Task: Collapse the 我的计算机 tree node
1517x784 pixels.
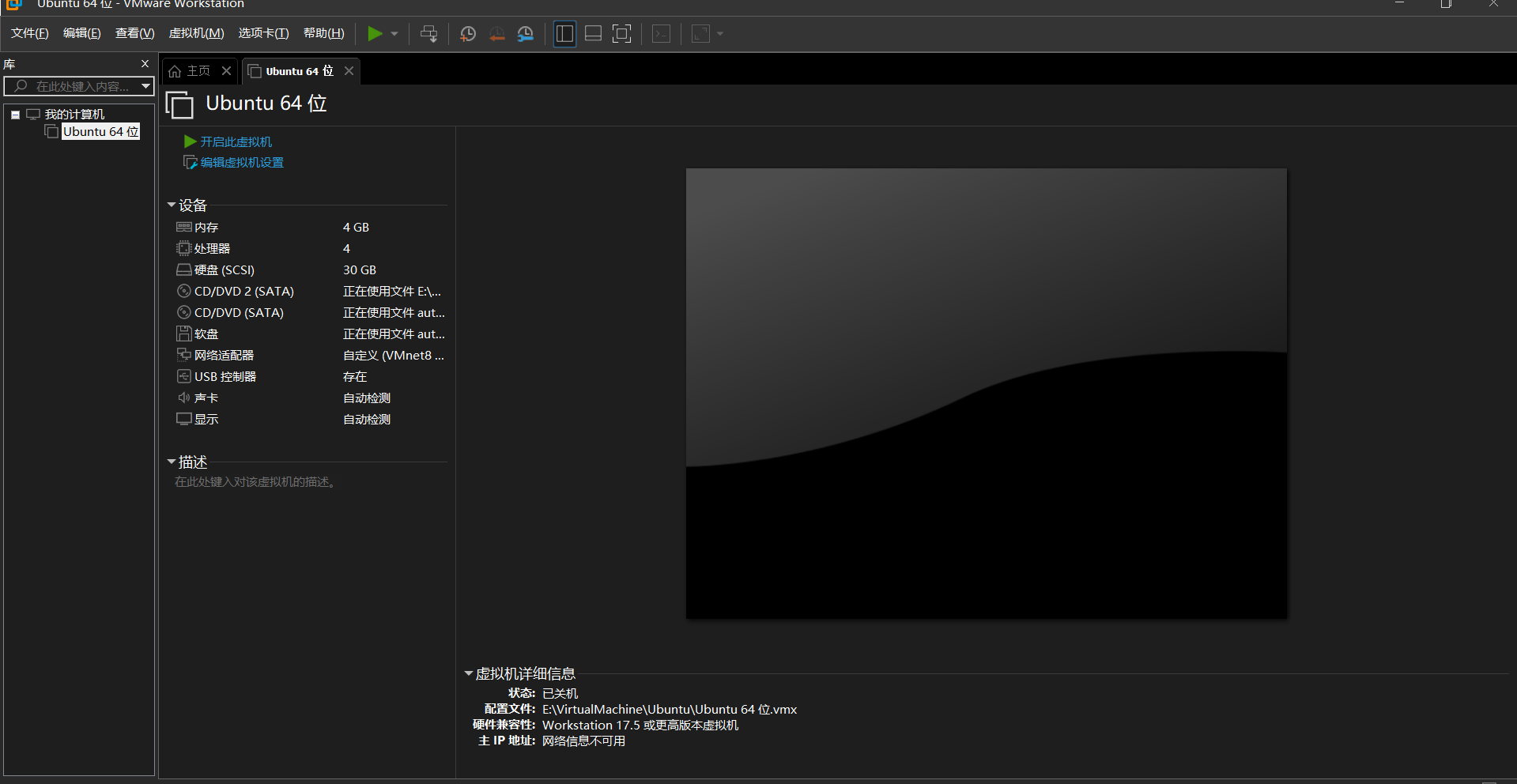Action: (15, 115)
